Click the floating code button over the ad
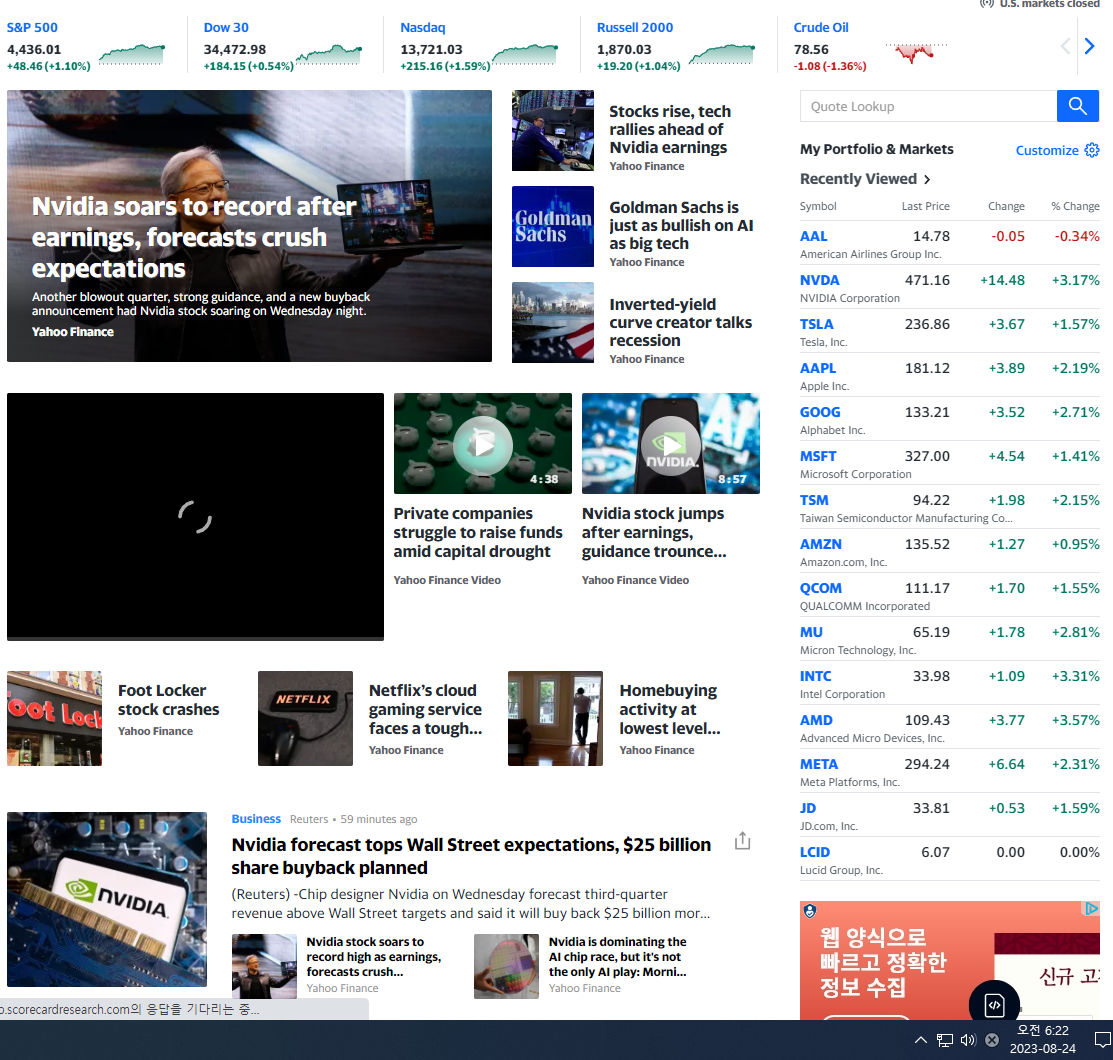This screenshot has height=1060, width=1113. coord(994,1004)
